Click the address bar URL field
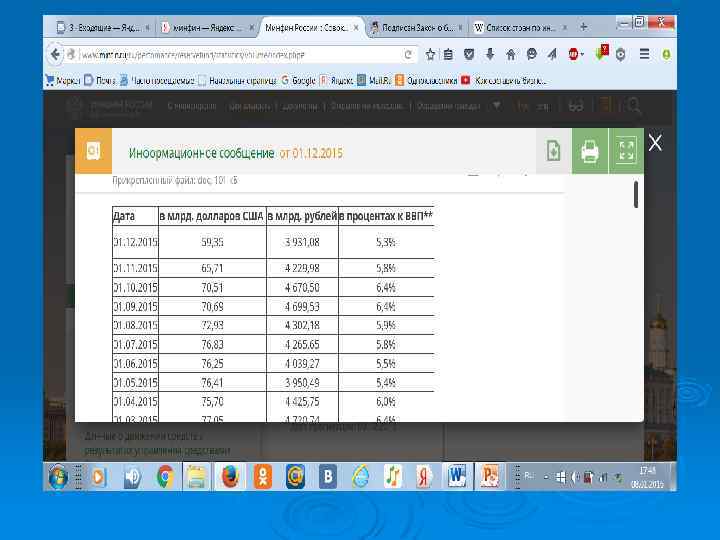The height and width of the screenshot is (540, 720). (239, 55)
